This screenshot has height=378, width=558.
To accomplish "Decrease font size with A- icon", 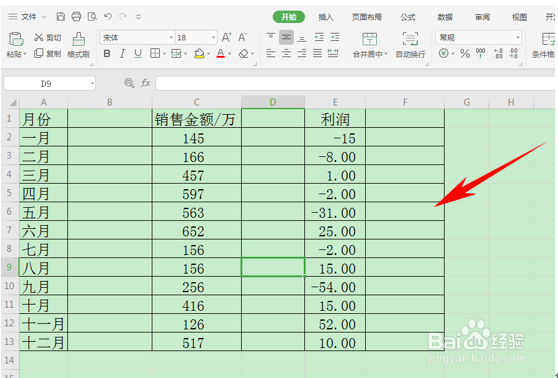I will pos(242,37).
